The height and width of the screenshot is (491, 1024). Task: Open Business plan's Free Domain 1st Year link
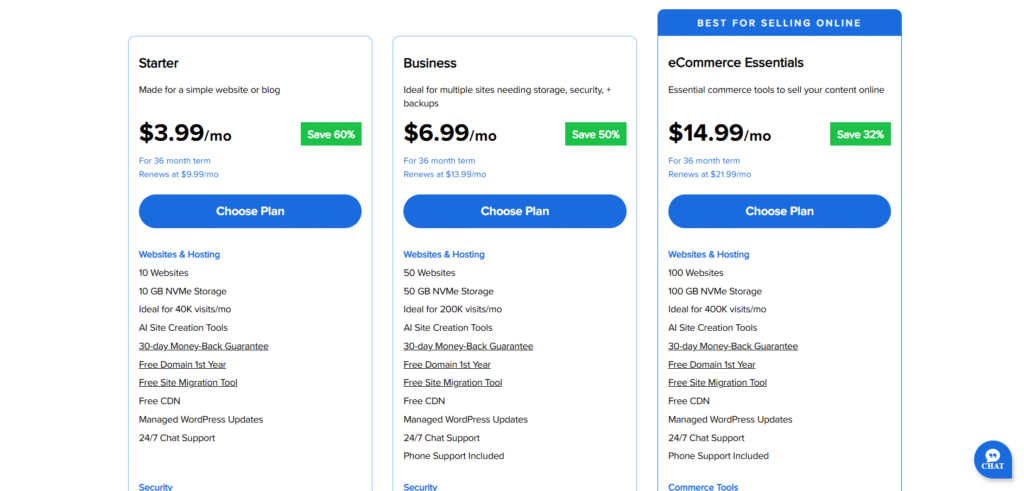447,364
